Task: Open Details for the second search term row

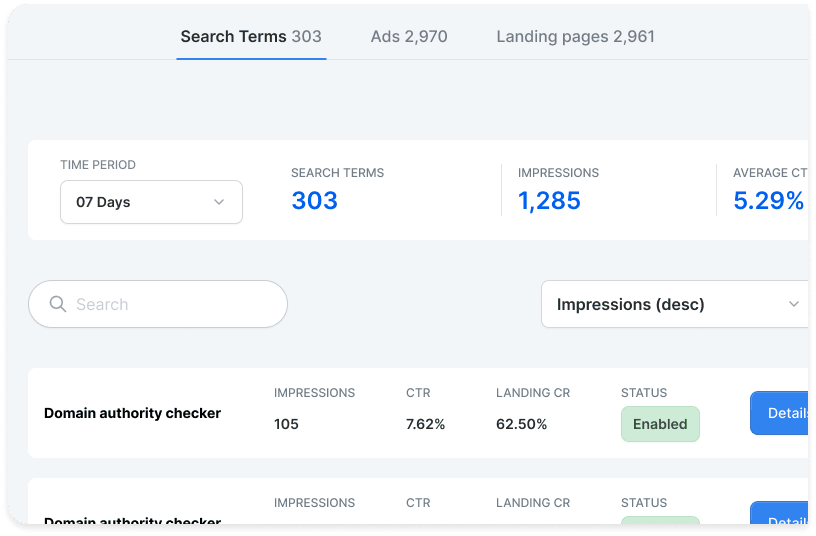Action: point(779,513)
